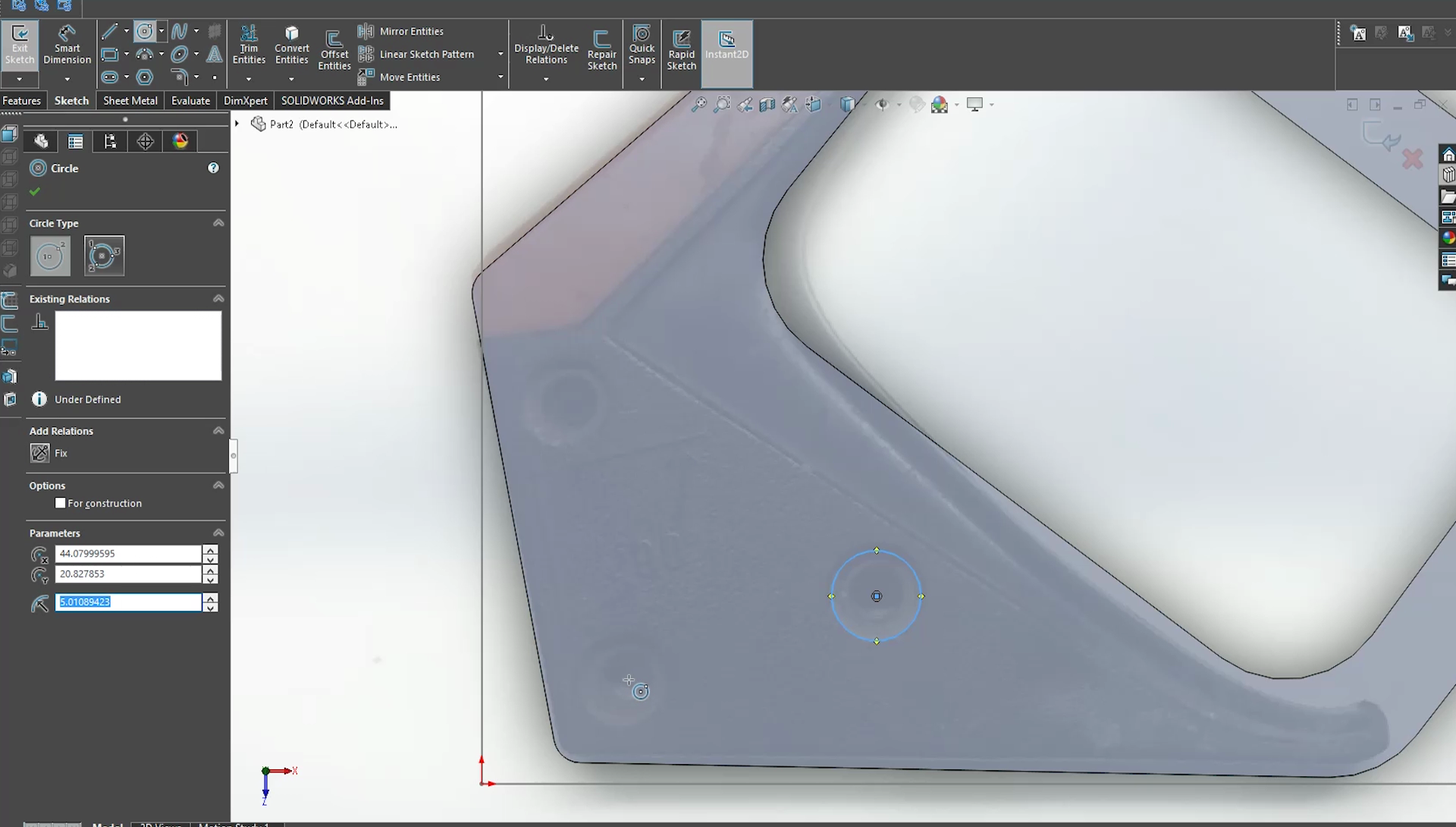The width and height of the screenshot is (1456, 827).
Task: Switch to the Sheet Metal tab
Action: (130, 100)
